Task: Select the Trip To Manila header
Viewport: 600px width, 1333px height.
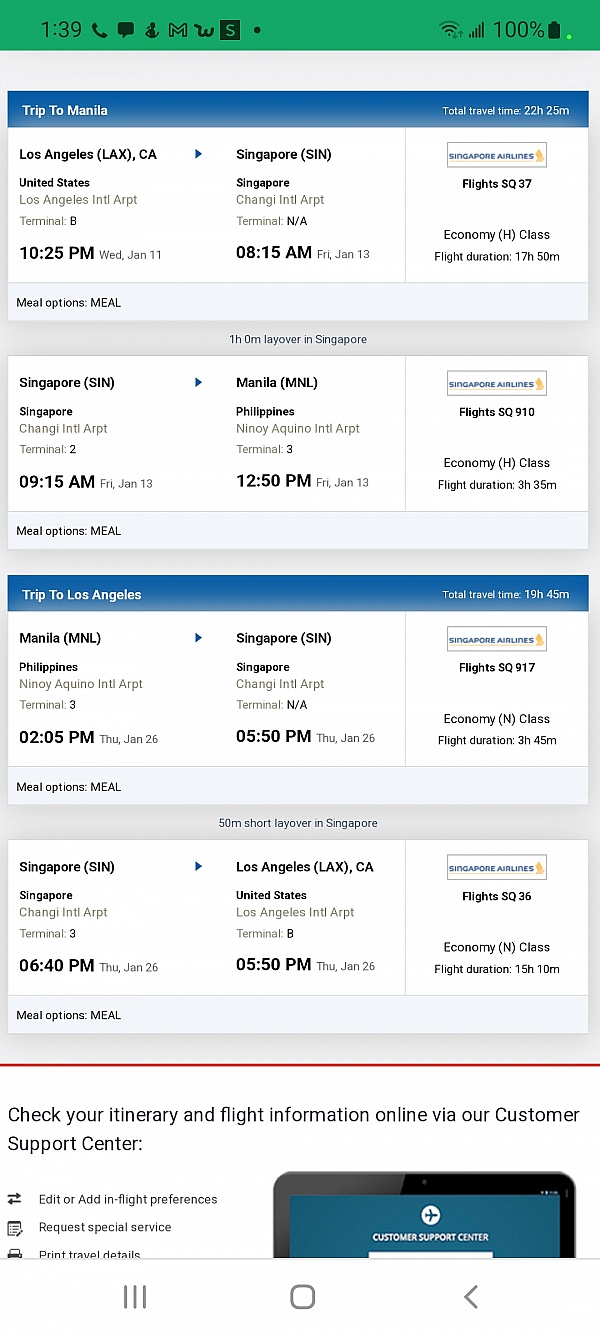Action: (65, 110)
